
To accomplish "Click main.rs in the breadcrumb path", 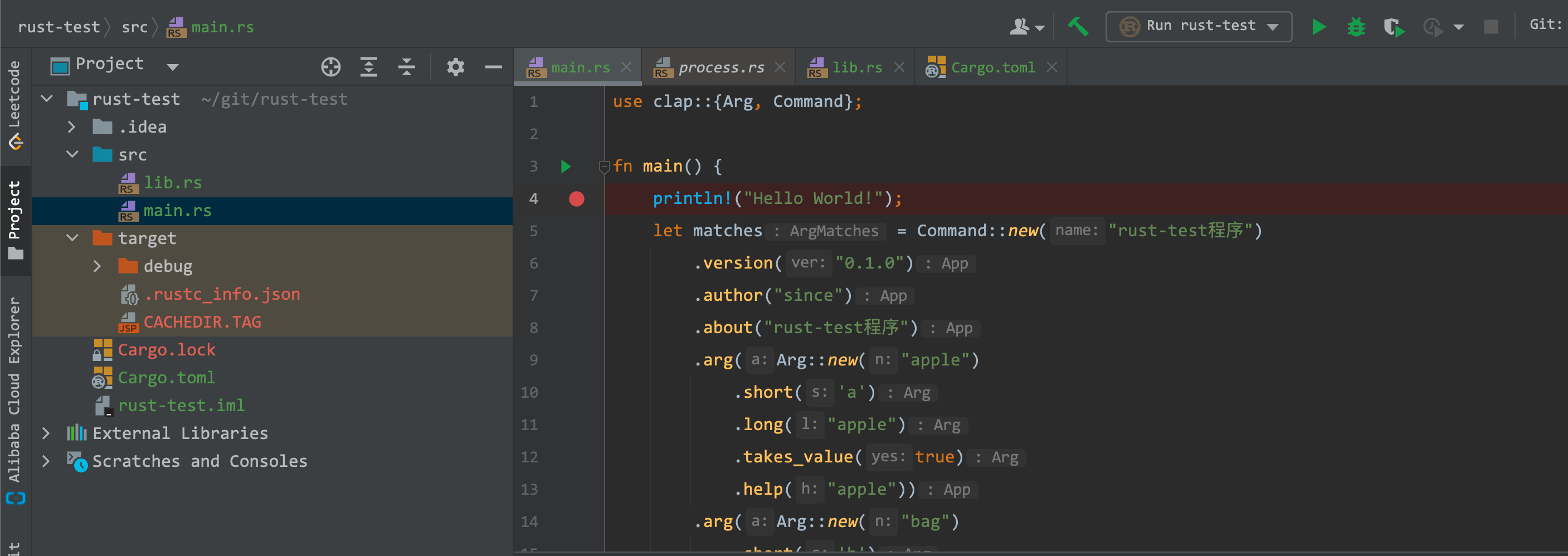I will click(x=211, y=27).
